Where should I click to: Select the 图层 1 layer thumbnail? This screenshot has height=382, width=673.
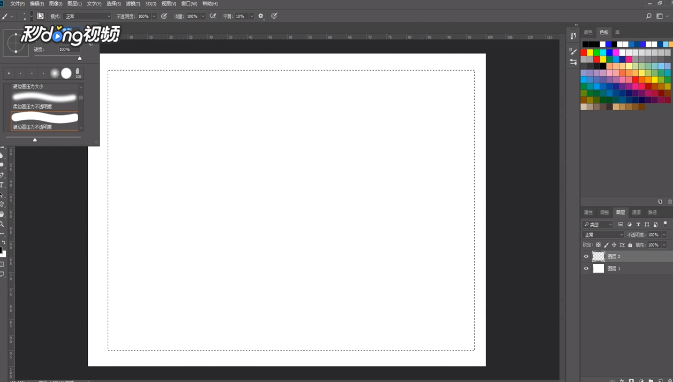pos(598,269)
